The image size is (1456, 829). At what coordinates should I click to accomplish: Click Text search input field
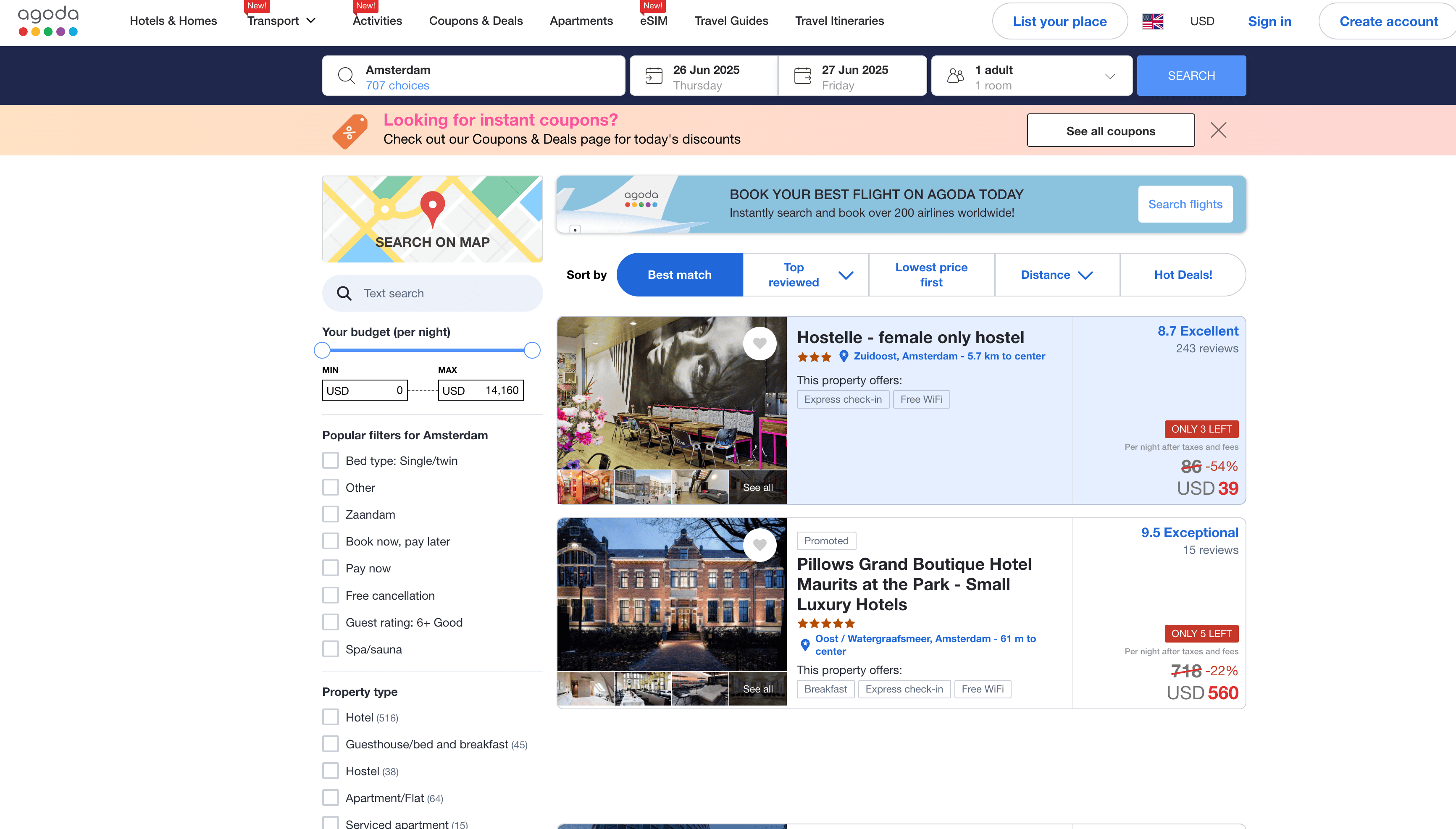coord(432,293)
